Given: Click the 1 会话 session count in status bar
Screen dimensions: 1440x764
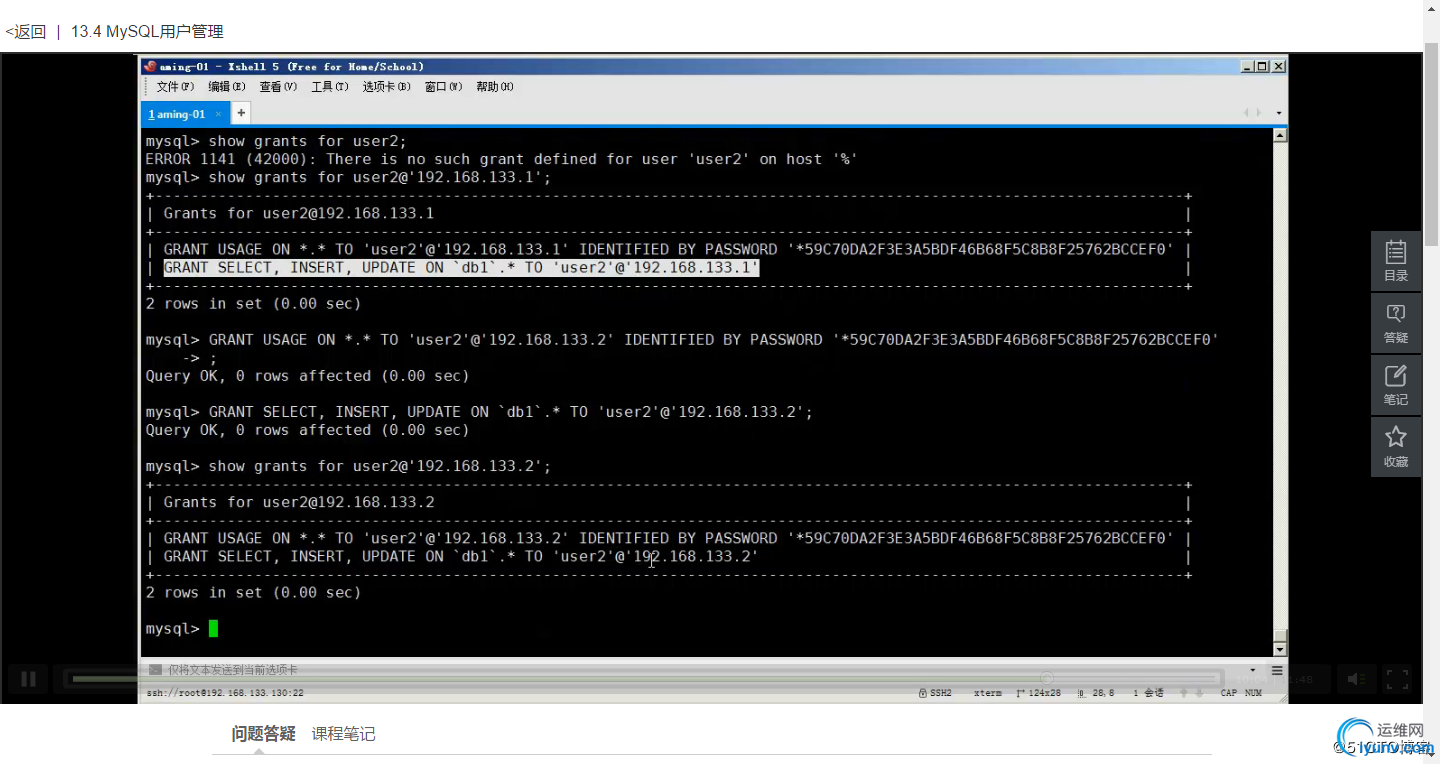Looking at the screenshot, I should tap(1149, 692).
